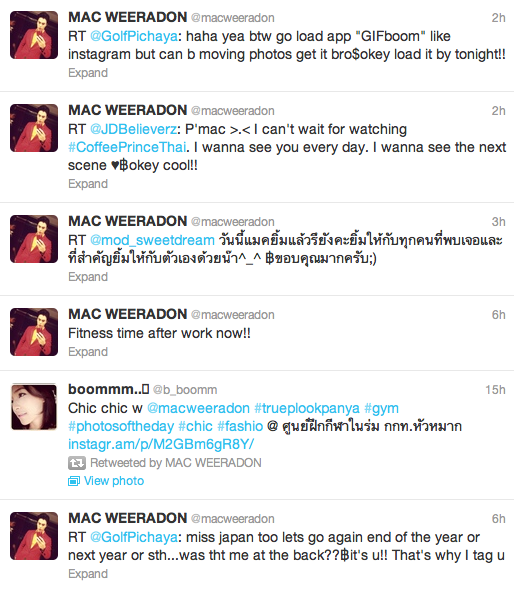Open b_boomm's profile avatar
Viewport: 514px width, 590px height.
[34, 407]
